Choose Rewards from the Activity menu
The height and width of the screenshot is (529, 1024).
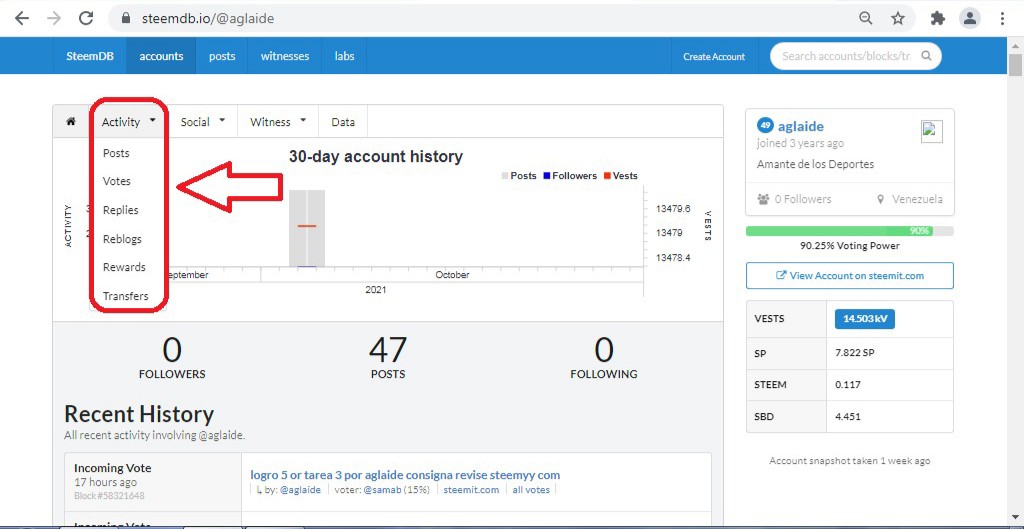click(124, 267)
